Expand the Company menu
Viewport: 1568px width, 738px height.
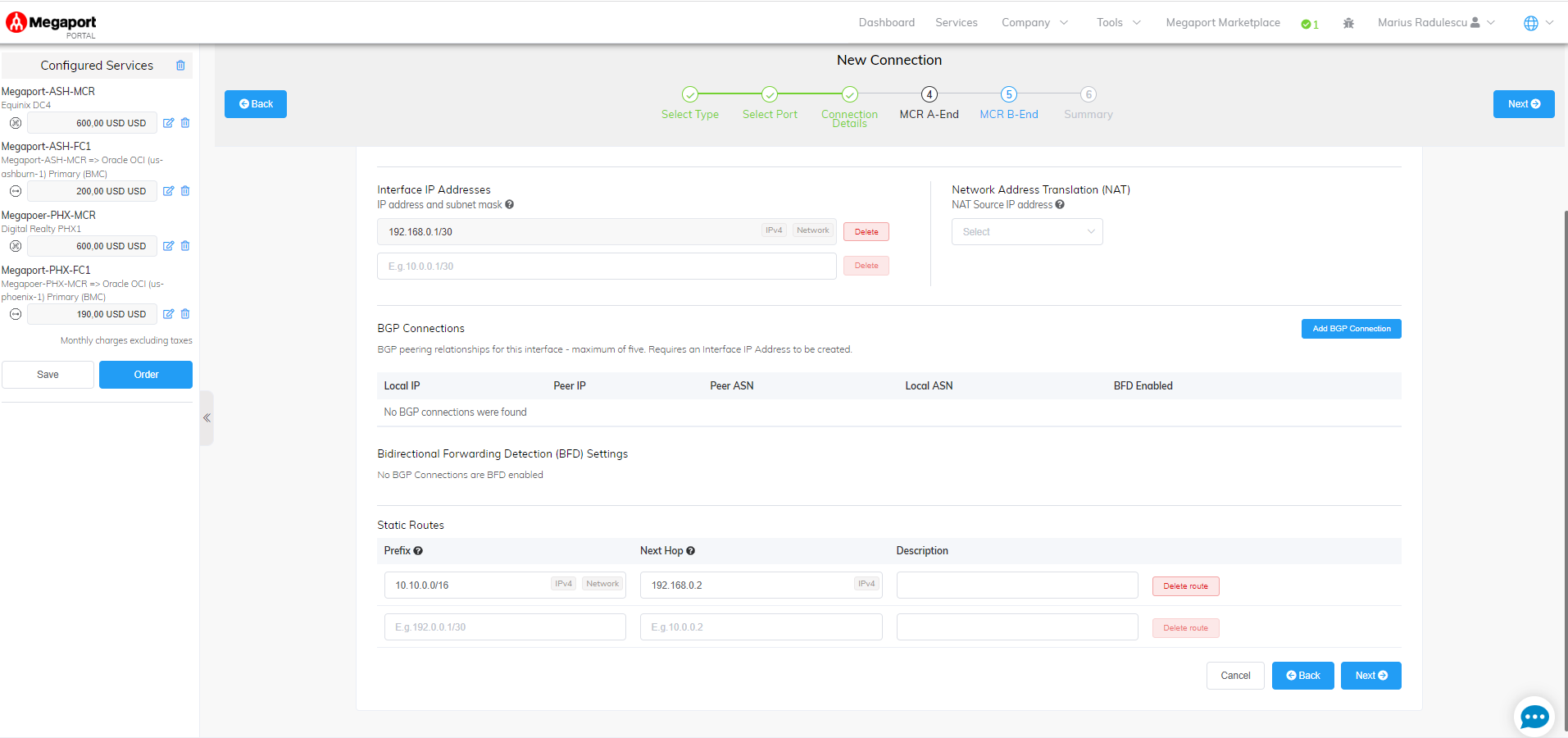pyautogui.click(x=1034, y=23)
